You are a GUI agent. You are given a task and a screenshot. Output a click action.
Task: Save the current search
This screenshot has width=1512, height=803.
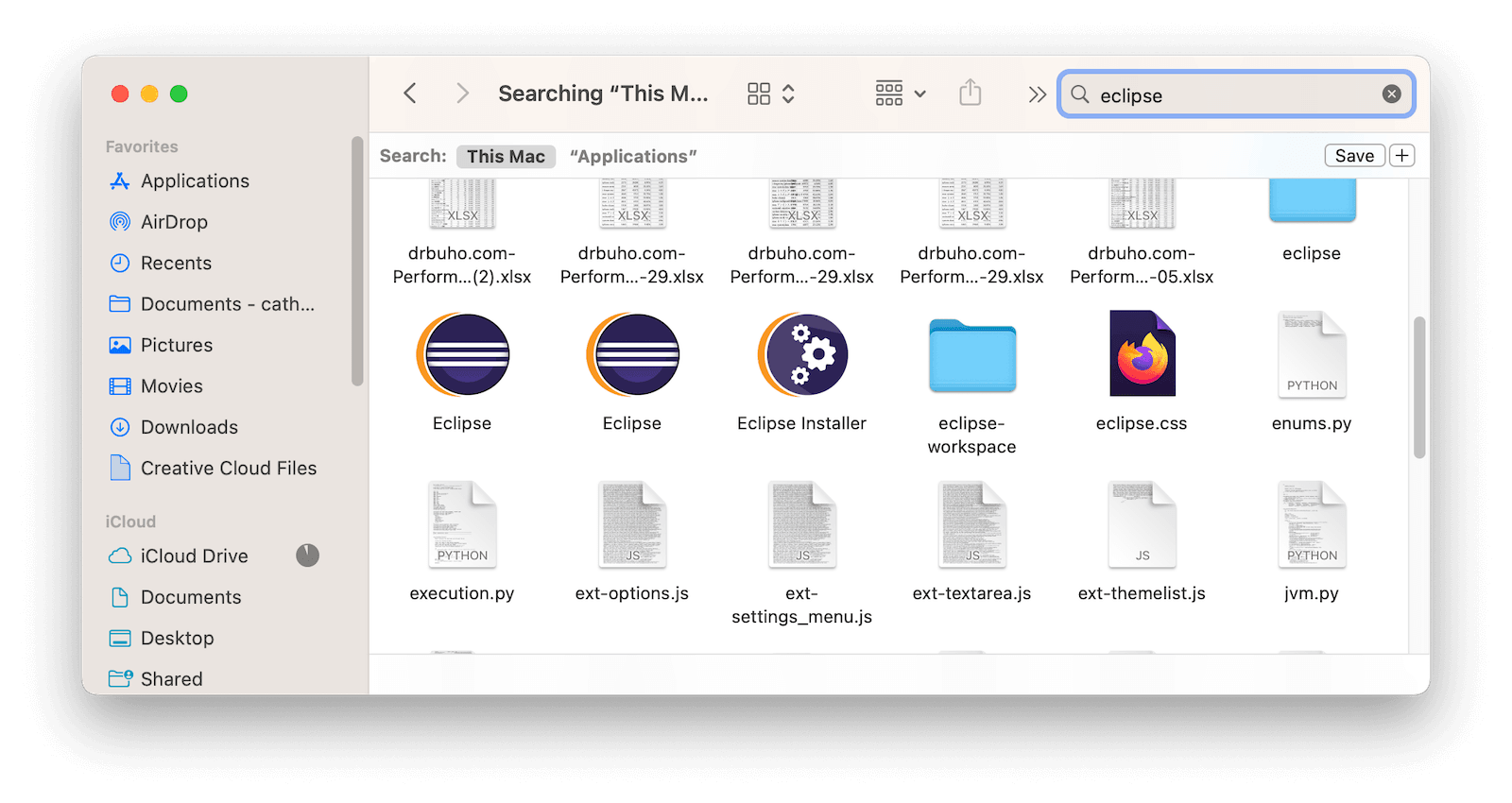[x=1354, y=156]
